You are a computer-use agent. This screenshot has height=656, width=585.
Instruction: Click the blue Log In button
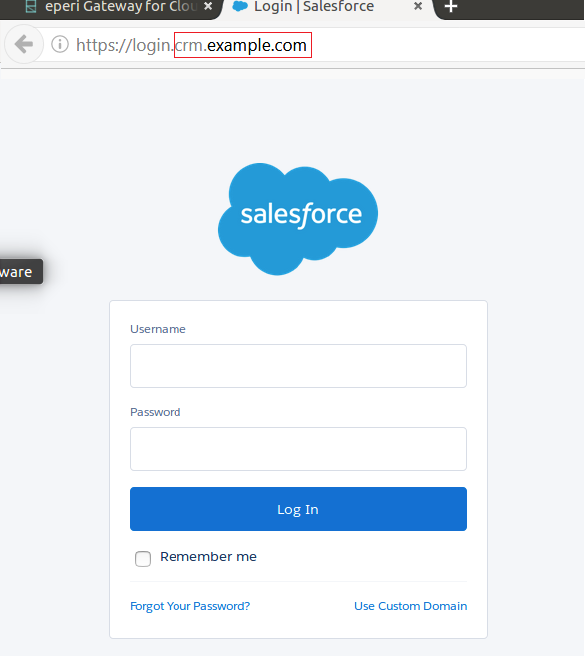(x=298, y=509)
